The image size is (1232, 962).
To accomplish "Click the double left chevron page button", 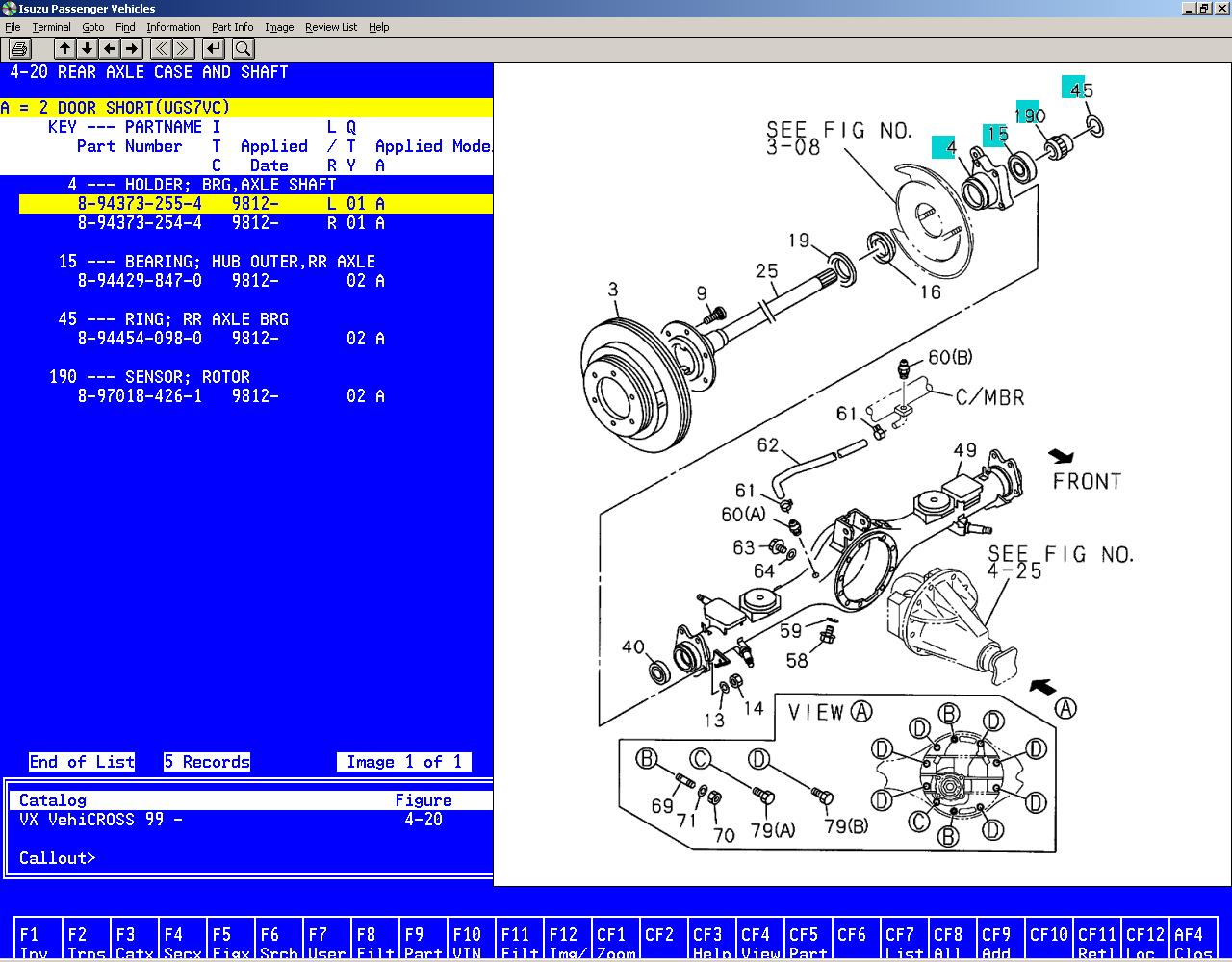I will pyautogui.click(x=162, y=49).
